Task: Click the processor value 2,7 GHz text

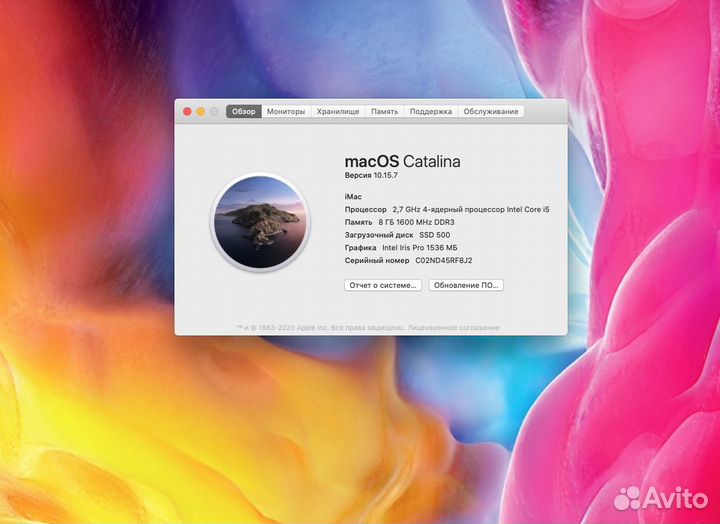Action: [471, 209]
